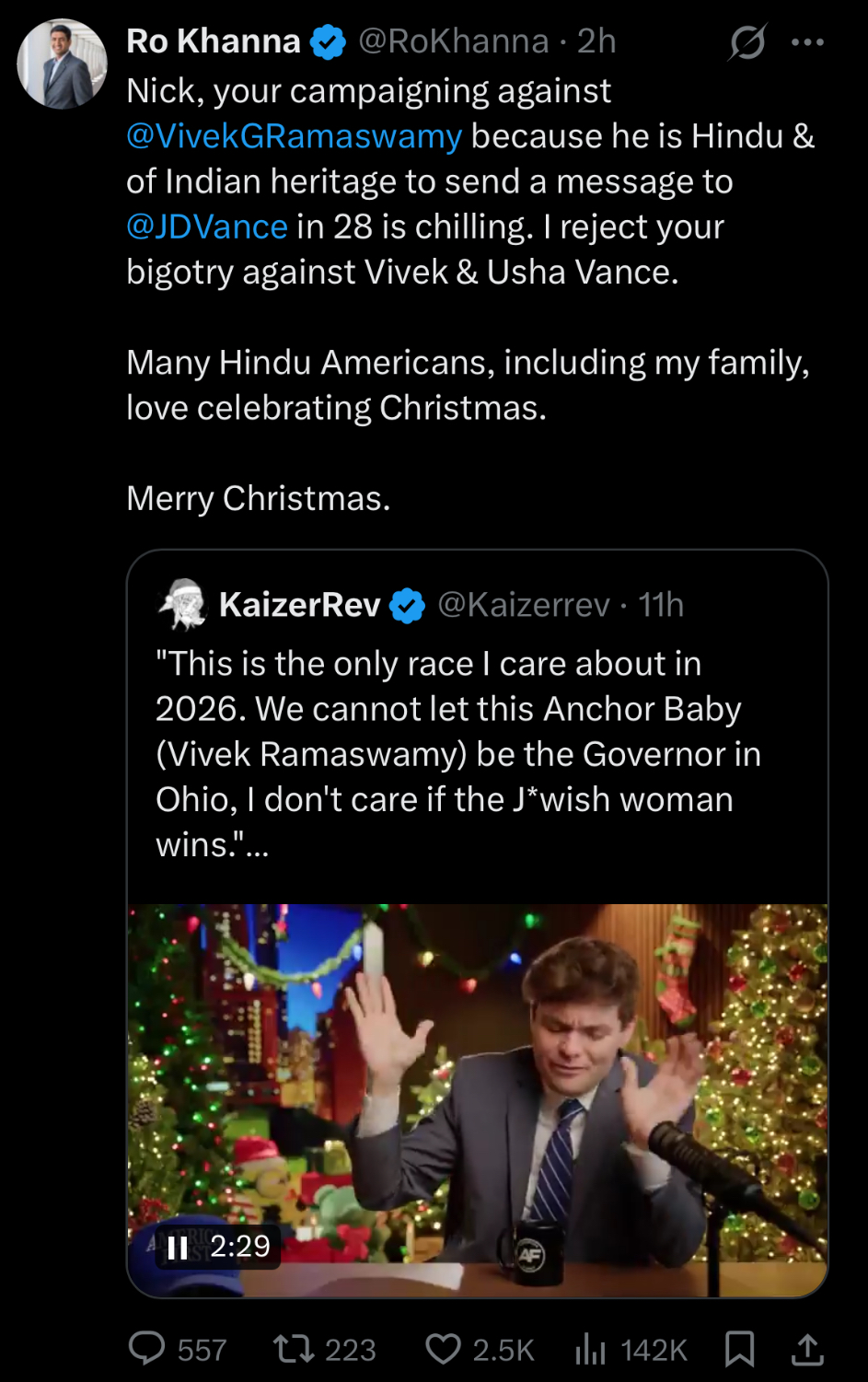
Task: Open the three-dot more options menu
Action: point(807,42)
